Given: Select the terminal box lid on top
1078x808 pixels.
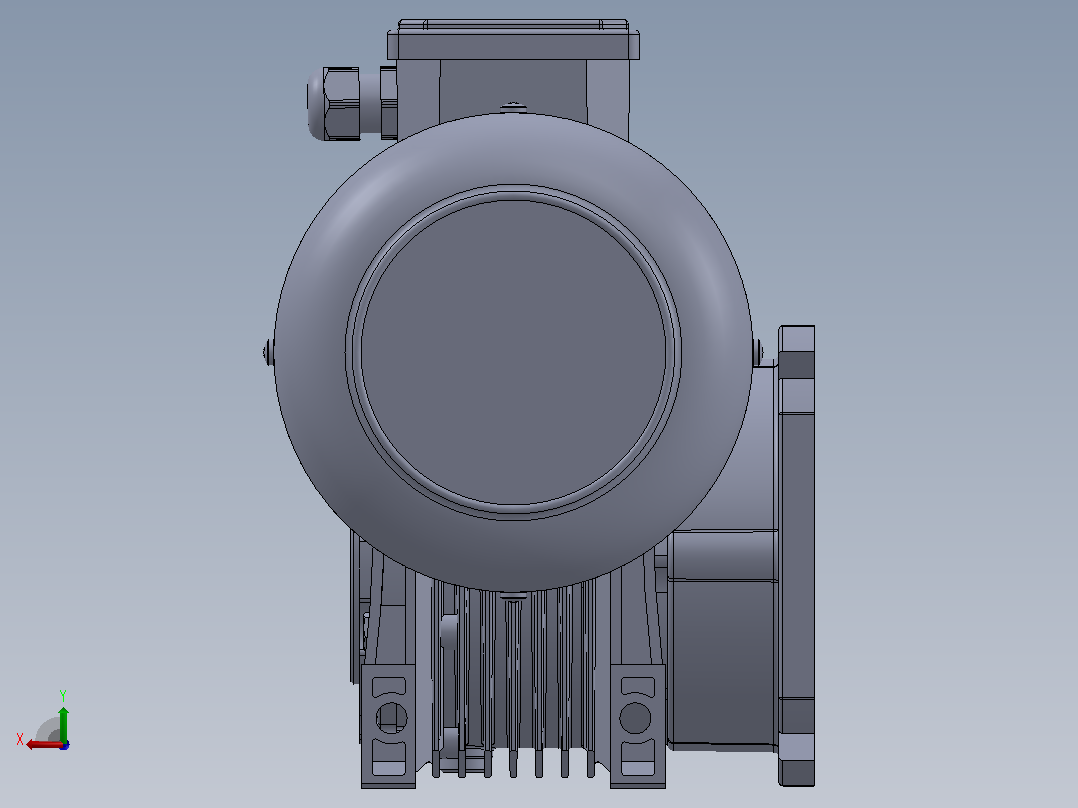Looking at the screenshot, I should (513, 39).
